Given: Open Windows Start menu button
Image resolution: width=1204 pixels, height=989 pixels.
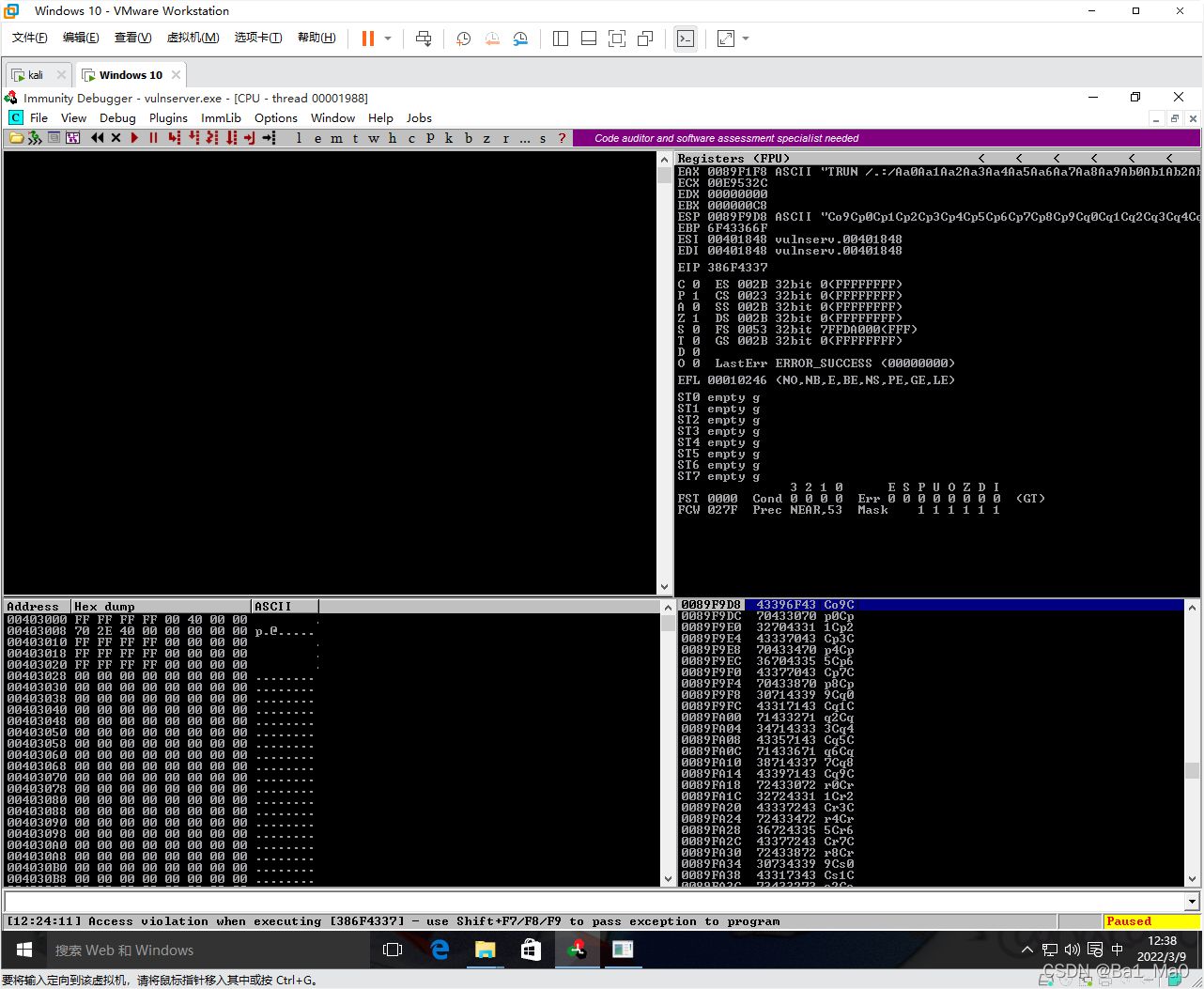Looking at the screenshot, I should pyautogui.click(x=24, y=950).
